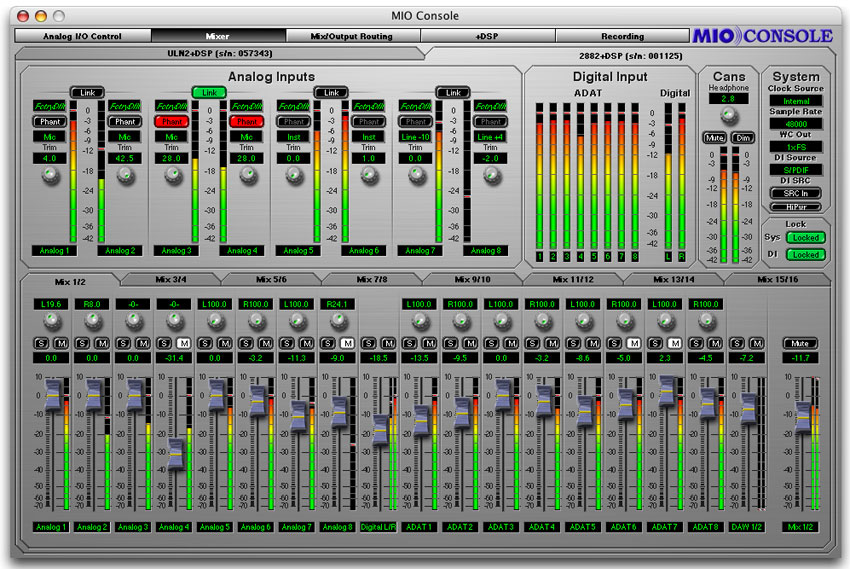Click pan knob on Analog 8 mixer strip
The image size is (850, 569).
[338, 321]
